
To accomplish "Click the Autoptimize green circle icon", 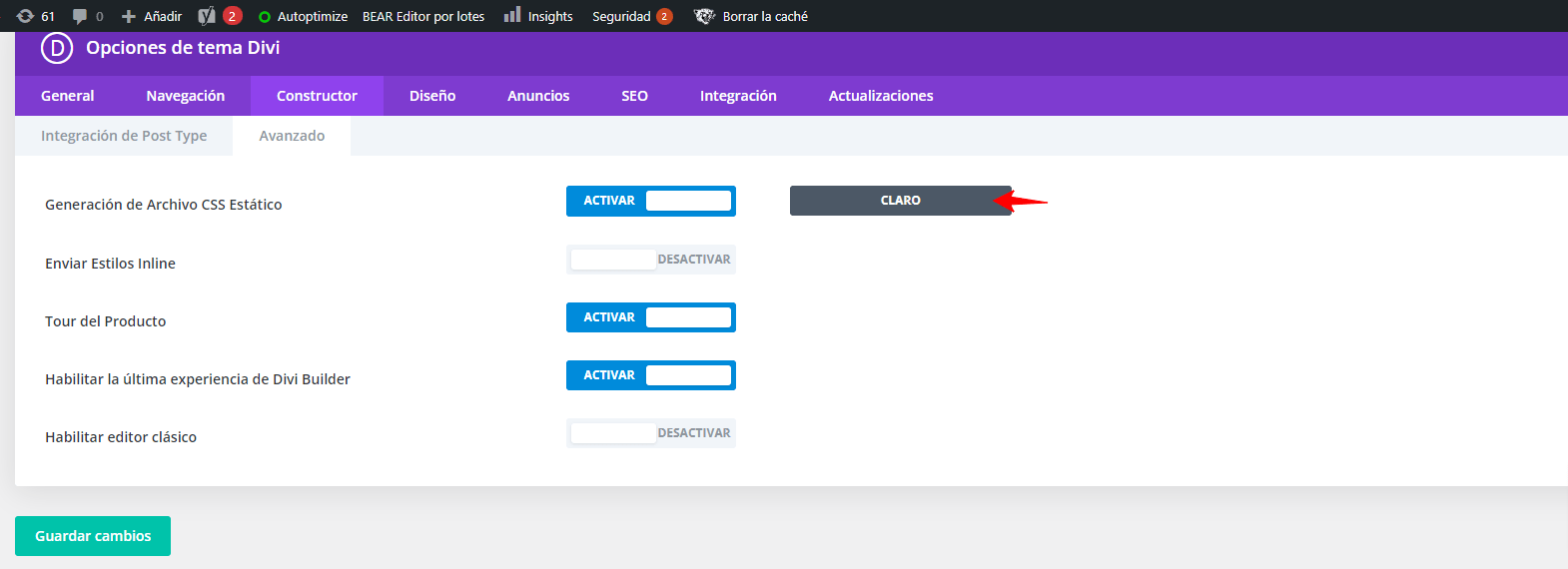I will [x=265, y=17].
